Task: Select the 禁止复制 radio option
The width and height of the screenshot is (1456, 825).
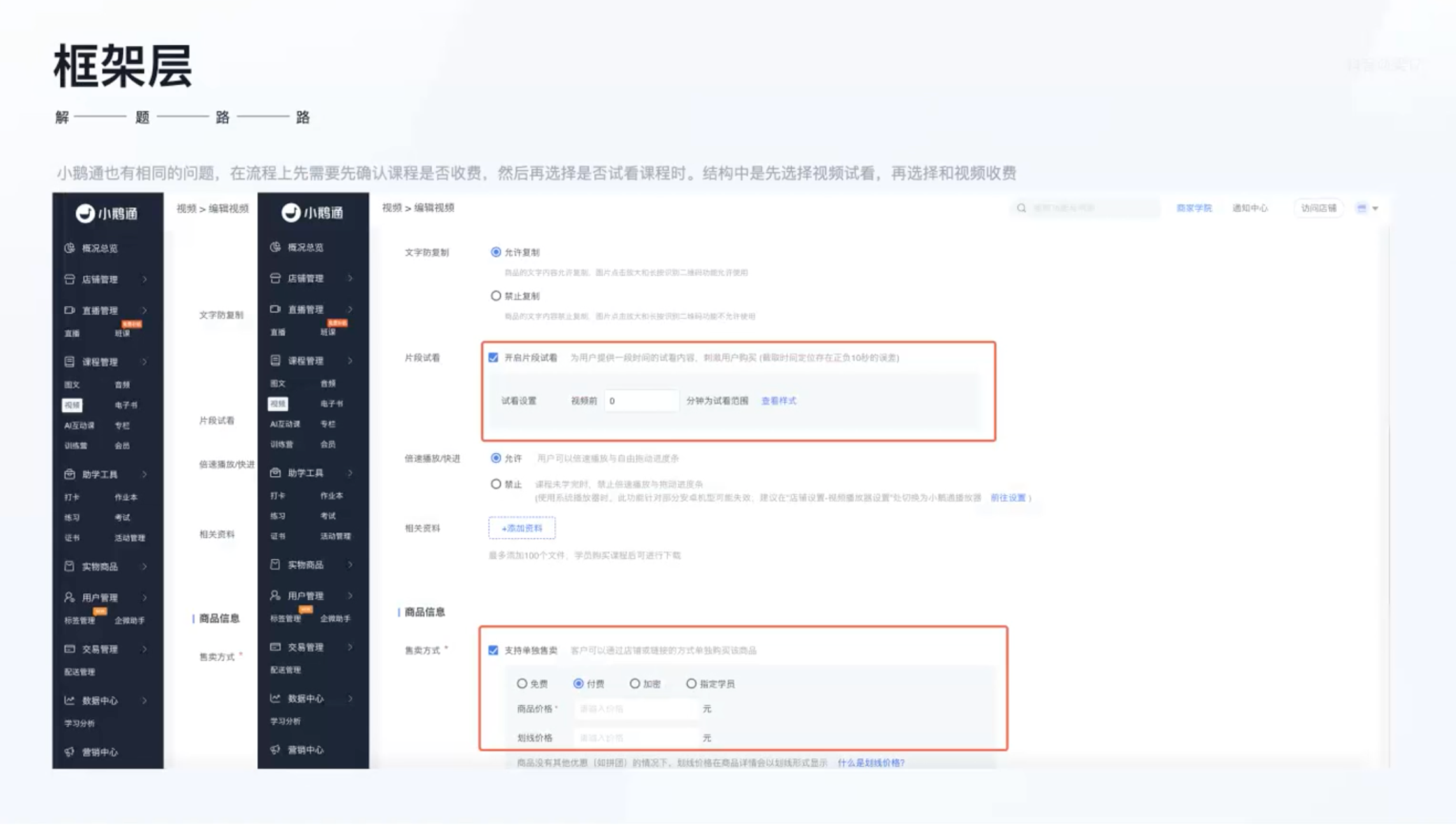Action: click(x=496, y=296)
